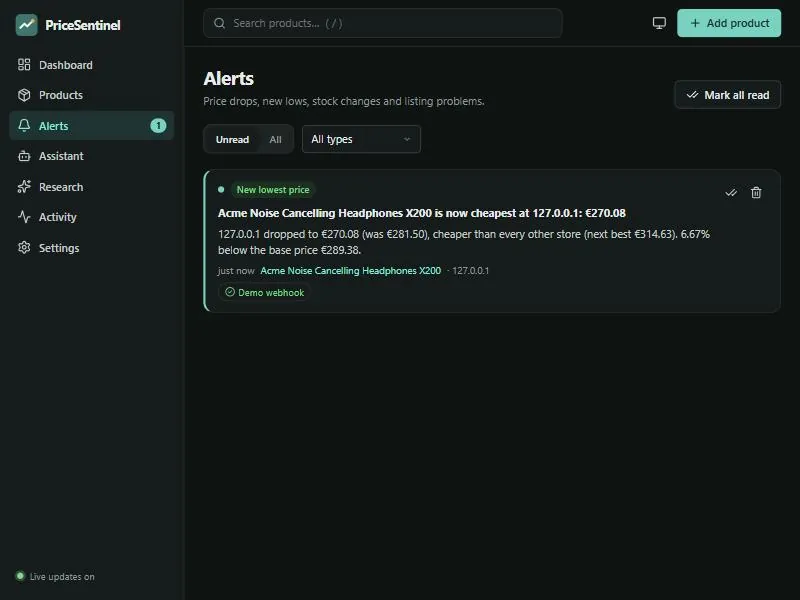Click the alert description mentioning €281.50
Viewport: 800px width, 600px height.
[464, 242]
